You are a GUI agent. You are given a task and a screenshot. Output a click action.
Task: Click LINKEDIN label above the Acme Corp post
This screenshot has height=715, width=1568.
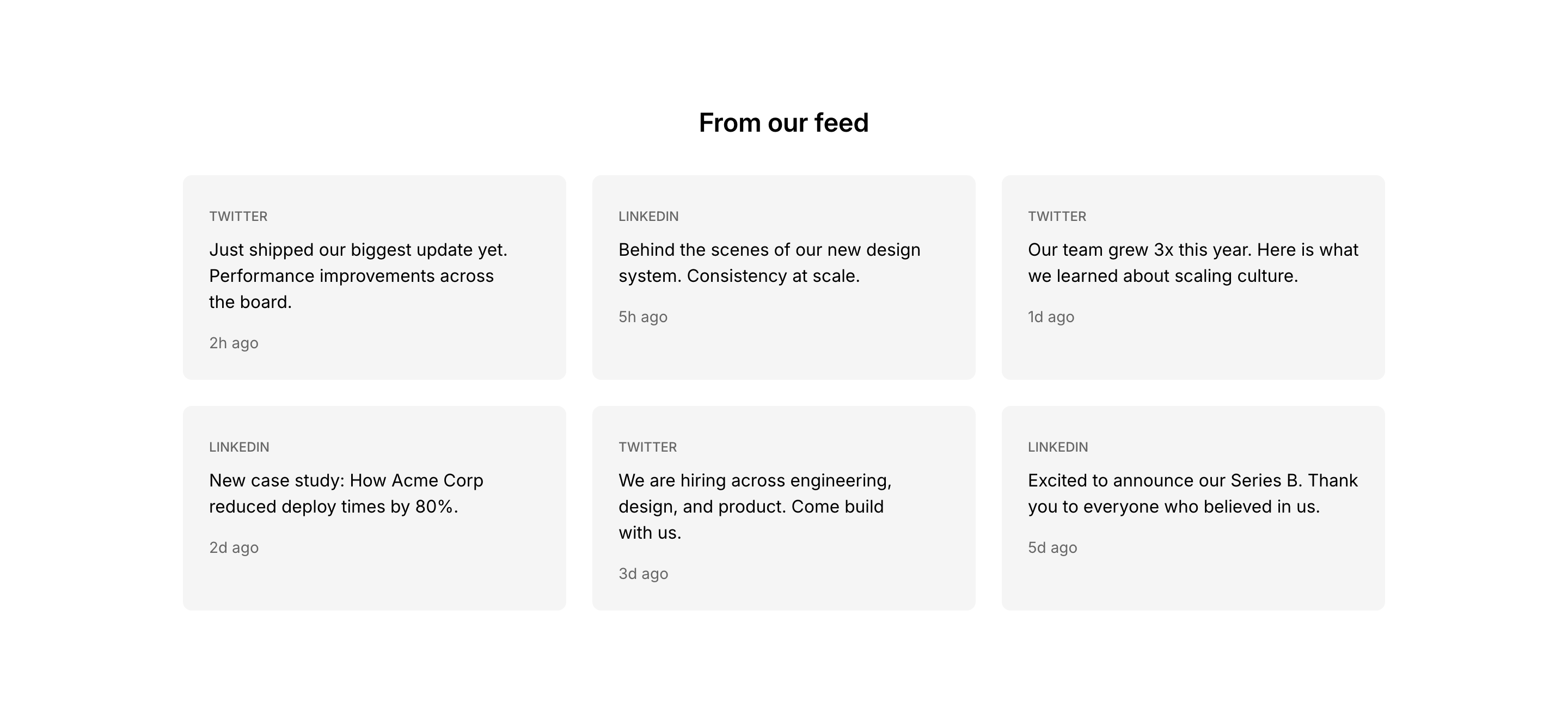point(239,447)
